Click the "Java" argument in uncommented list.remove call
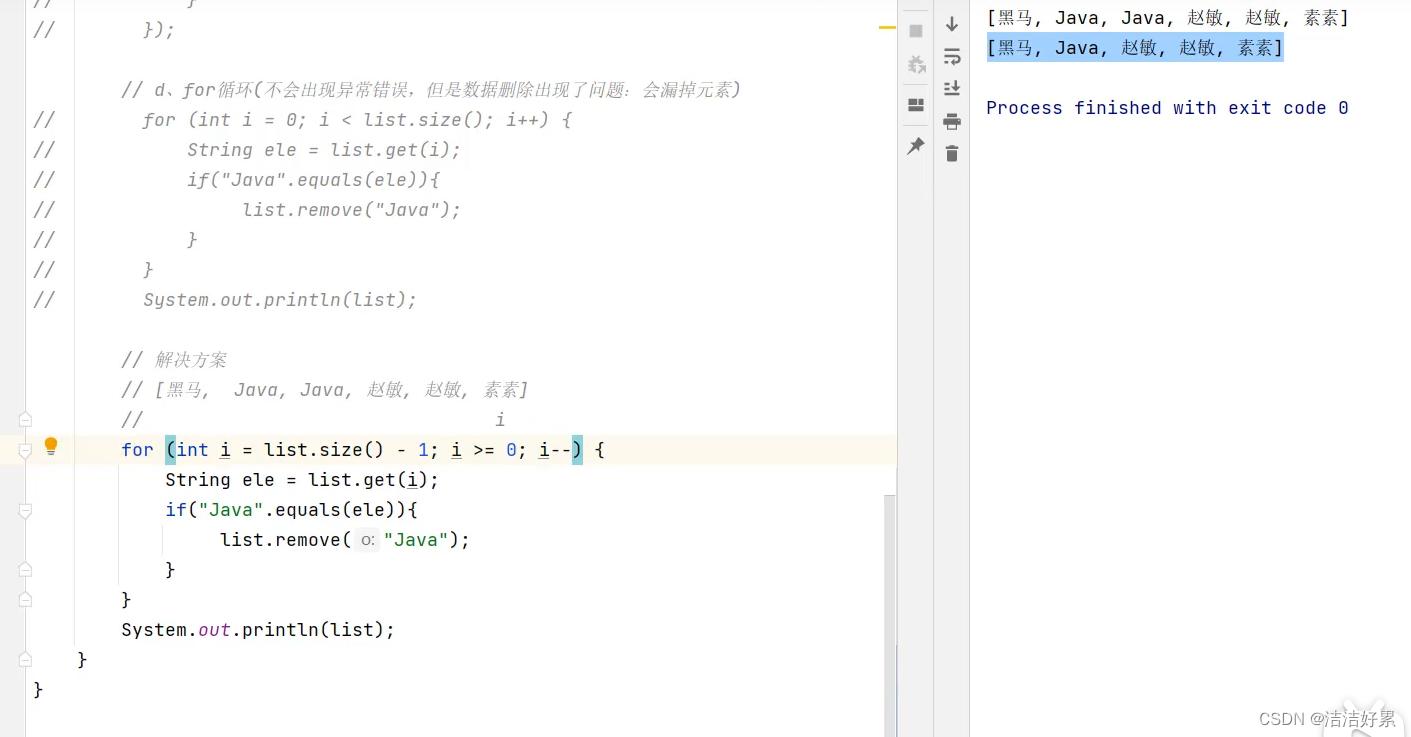The image size is (1411, 737). coord(416,540)
